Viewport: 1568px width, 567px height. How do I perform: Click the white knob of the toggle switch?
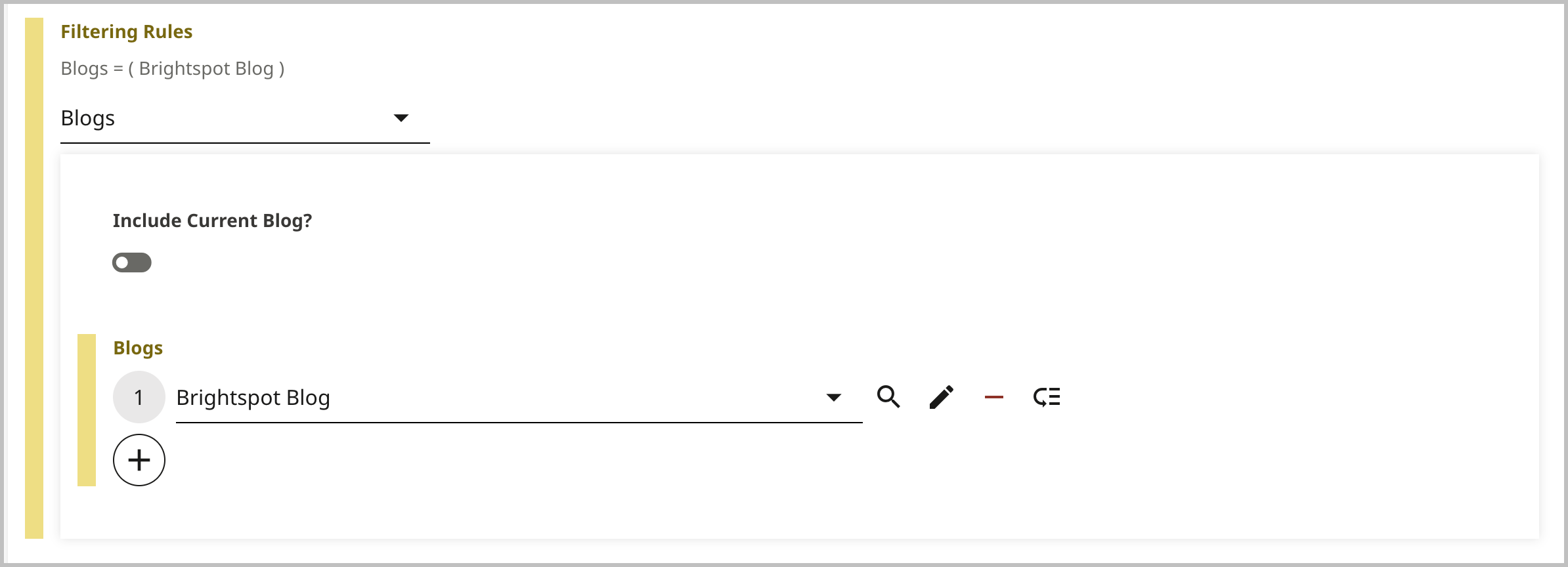(122, 262)
